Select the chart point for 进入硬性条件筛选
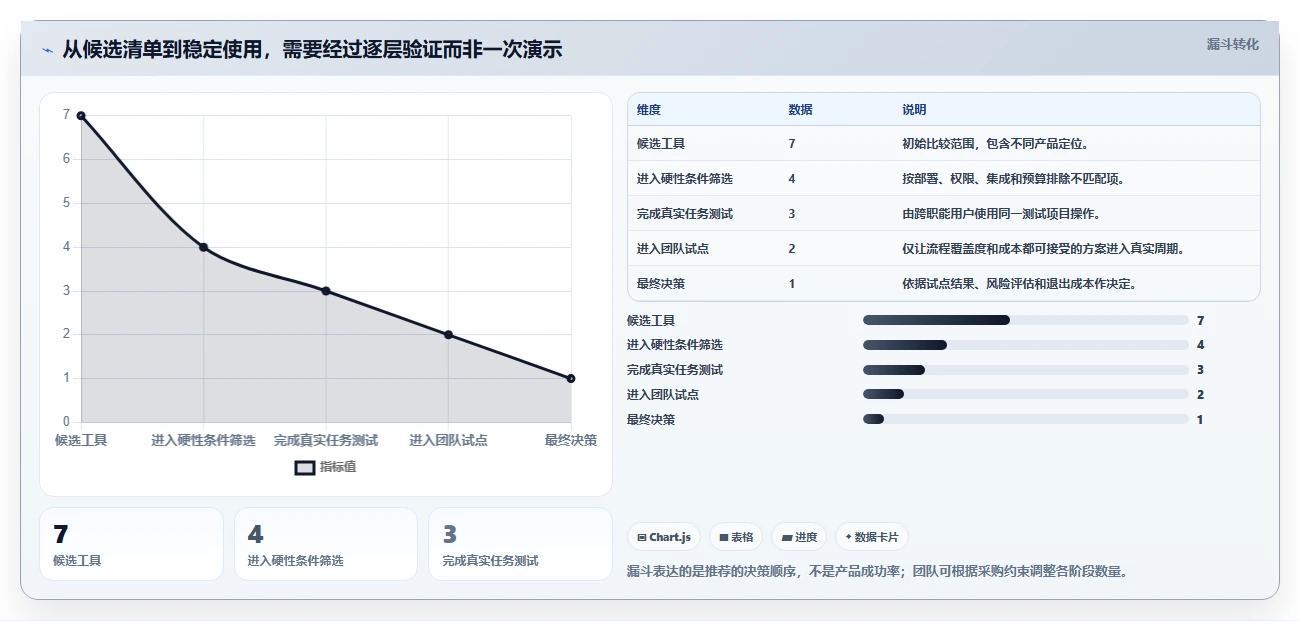Viewport: 1300px width, 621px height. coord(203,247)
